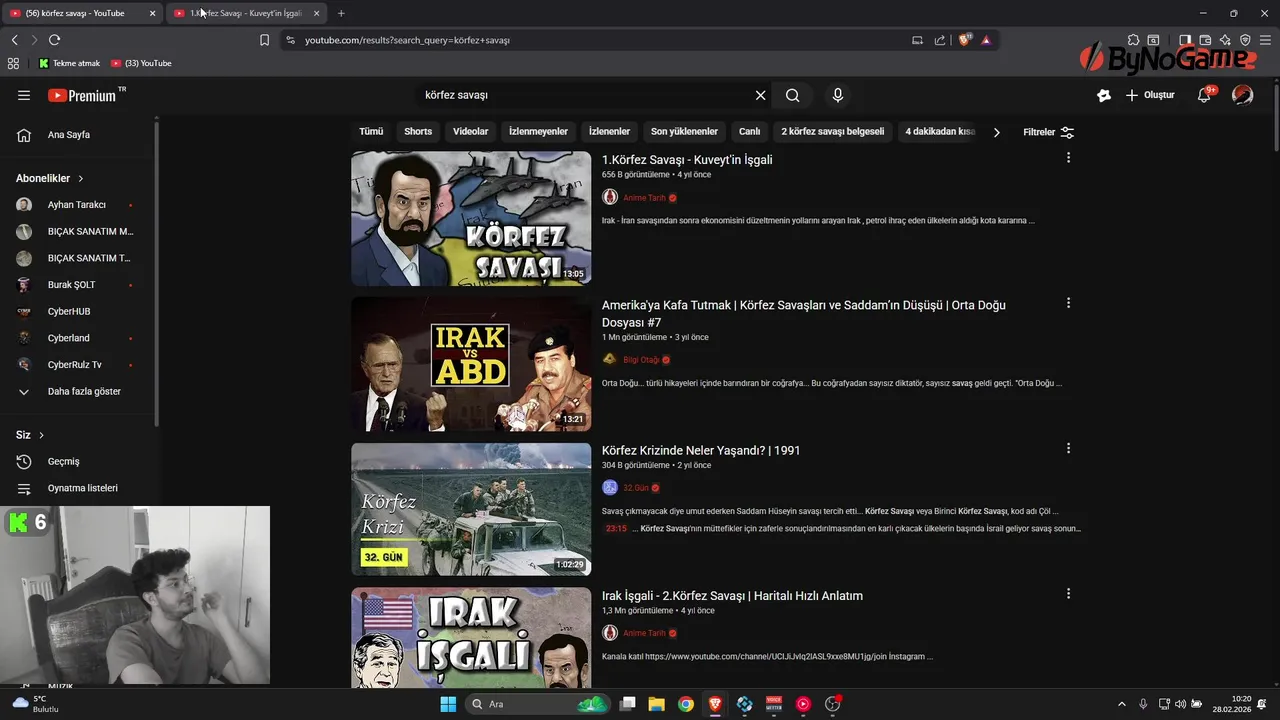Focus the YouTube search input field
This screenshot has height=720, width=1280.
[x=585, y=95]
